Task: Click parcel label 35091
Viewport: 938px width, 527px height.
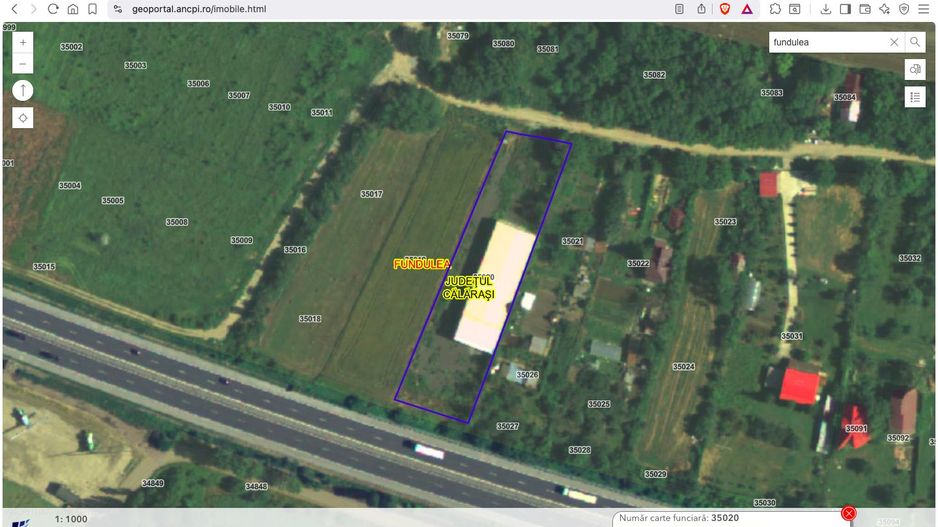Action: pyautogui.click(x=856, y=428)
